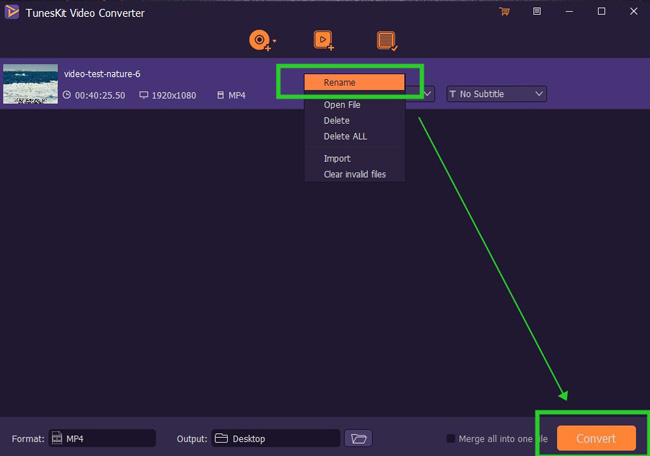Select Delete in the context menu
The width and height of the screenshot is (650, 456).
[354, 121]
